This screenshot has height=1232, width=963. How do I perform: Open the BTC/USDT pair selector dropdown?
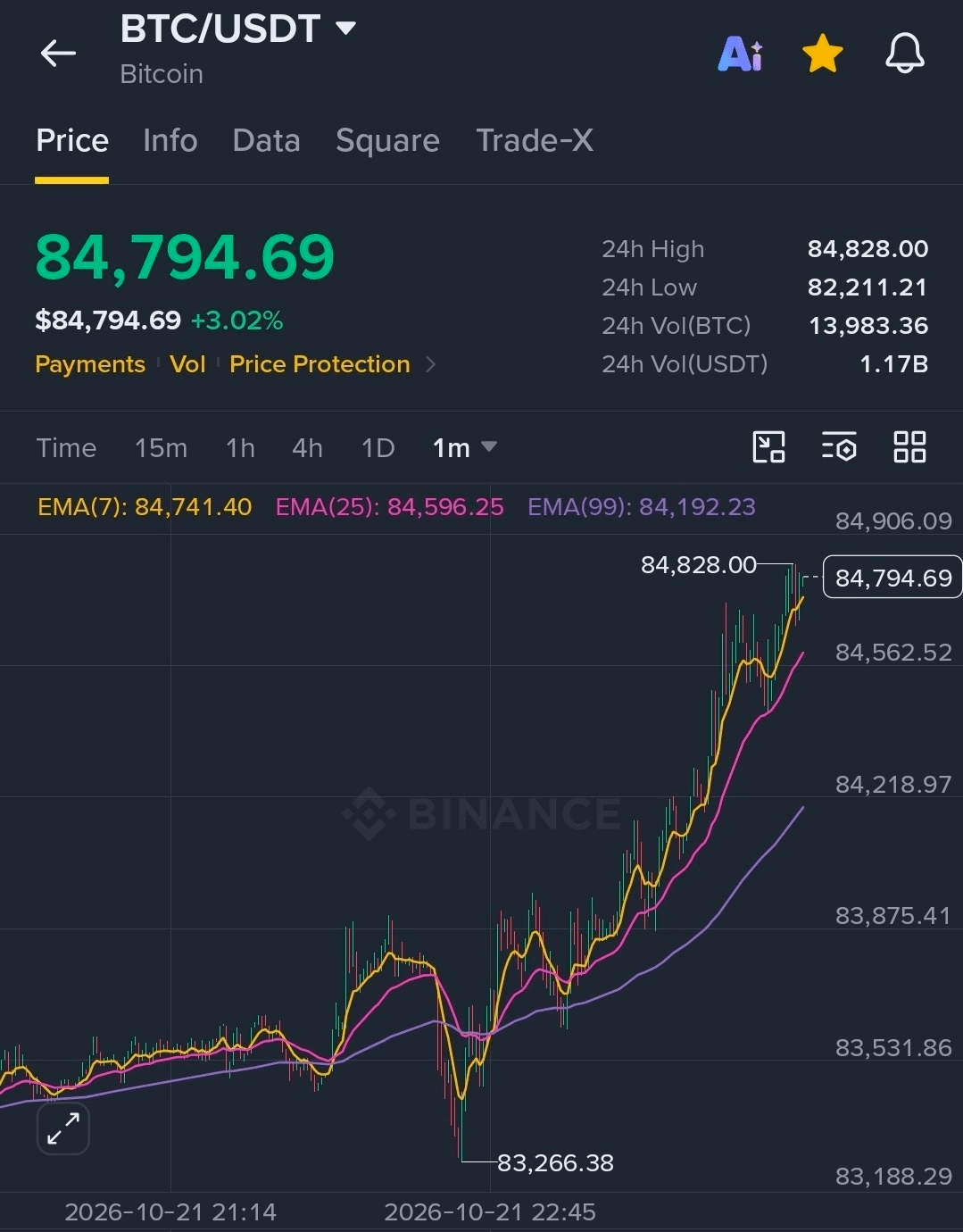click(238, 29)
